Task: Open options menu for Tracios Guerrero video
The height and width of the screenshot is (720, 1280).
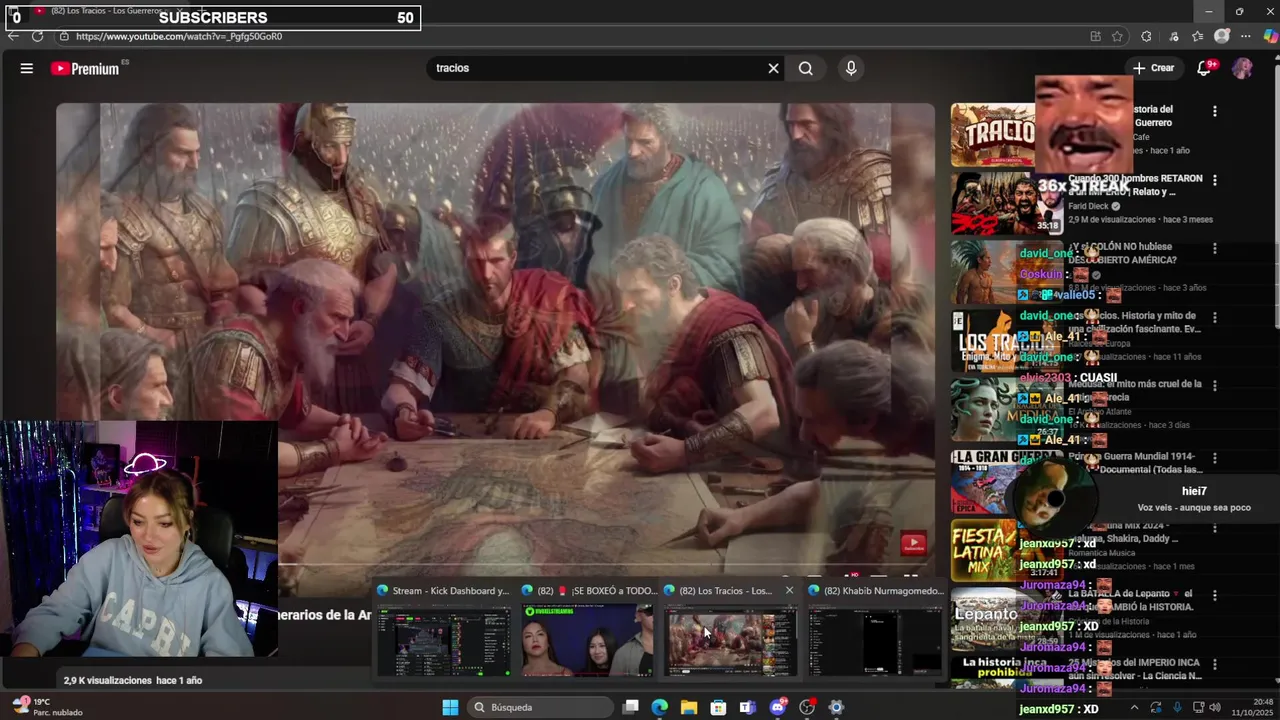Action: (1215, 111)
